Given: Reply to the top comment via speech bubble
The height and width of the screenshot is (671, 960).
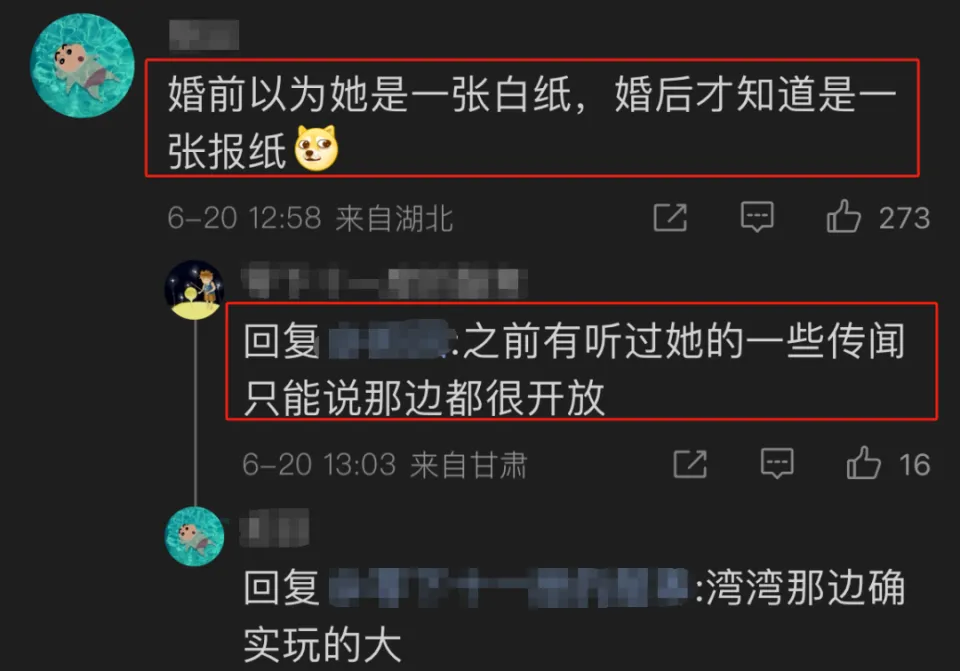Looking at the screenshot, I should pyautogui.click(x=757, y=217).
